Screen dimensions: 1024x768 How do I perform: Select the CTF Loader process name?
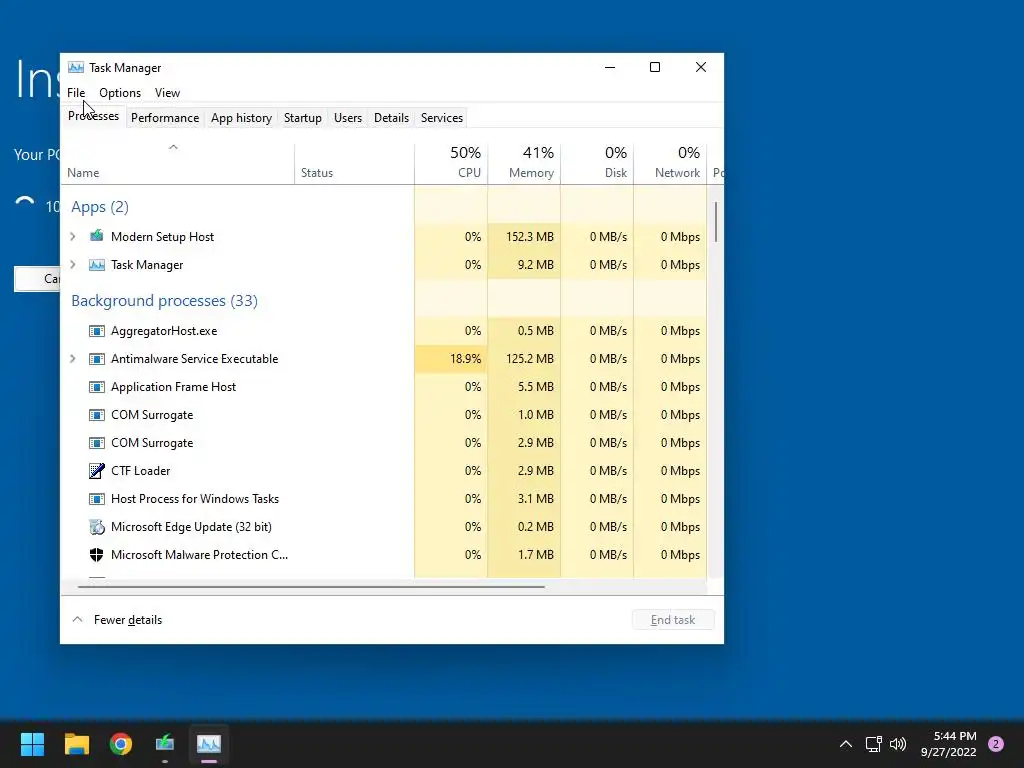pyautogui.click(x=140, y=471)
